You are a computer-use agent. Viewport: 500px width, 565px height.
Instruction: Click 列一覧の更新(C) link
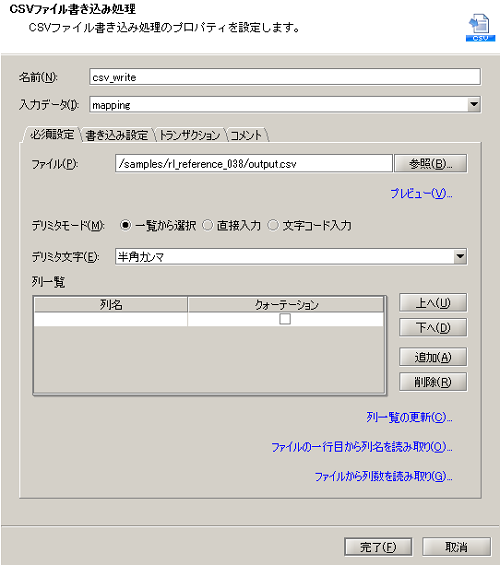[x=409, y=417]
